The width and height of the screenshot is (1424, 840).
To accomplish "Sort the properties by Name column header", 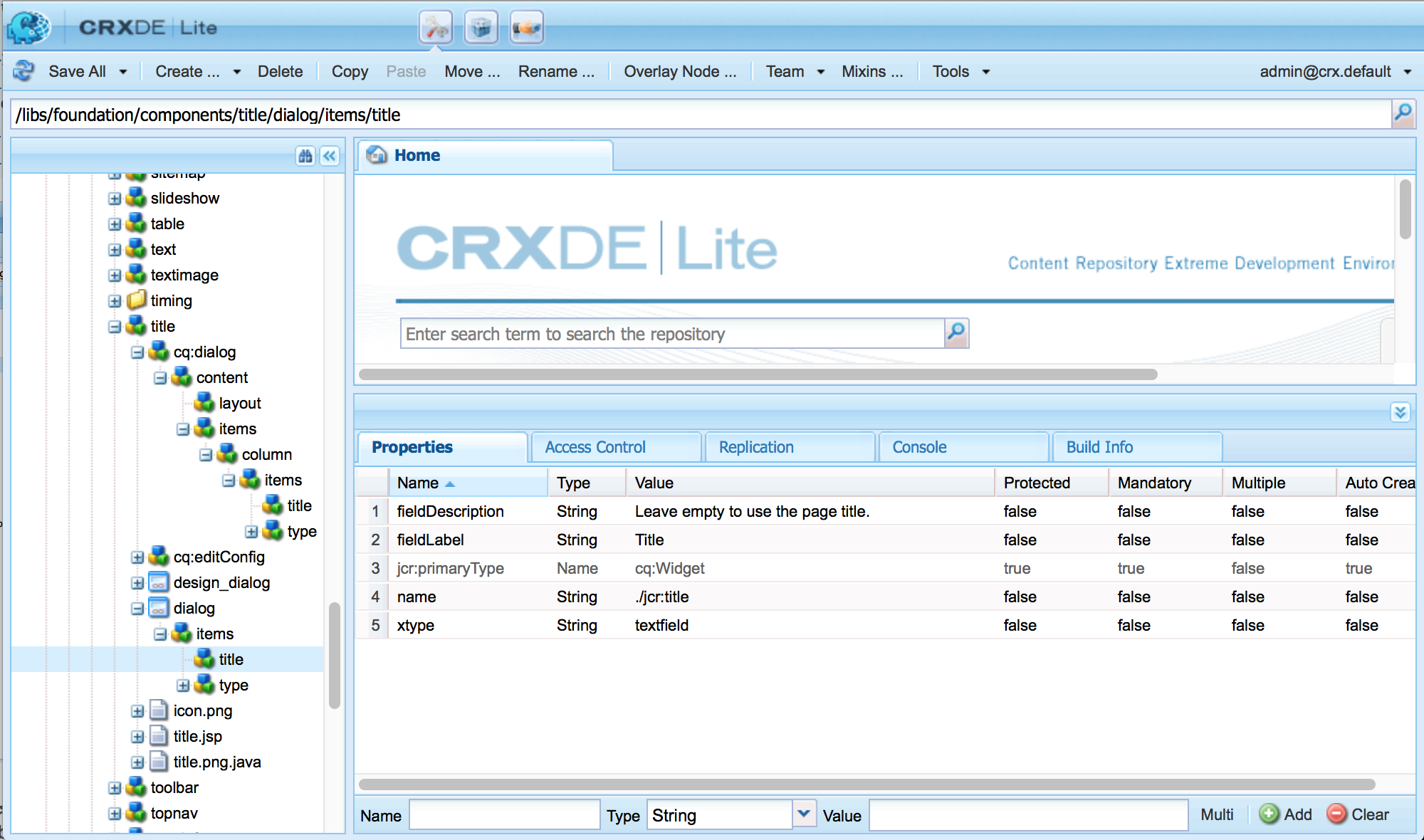I will click(419, 483).
